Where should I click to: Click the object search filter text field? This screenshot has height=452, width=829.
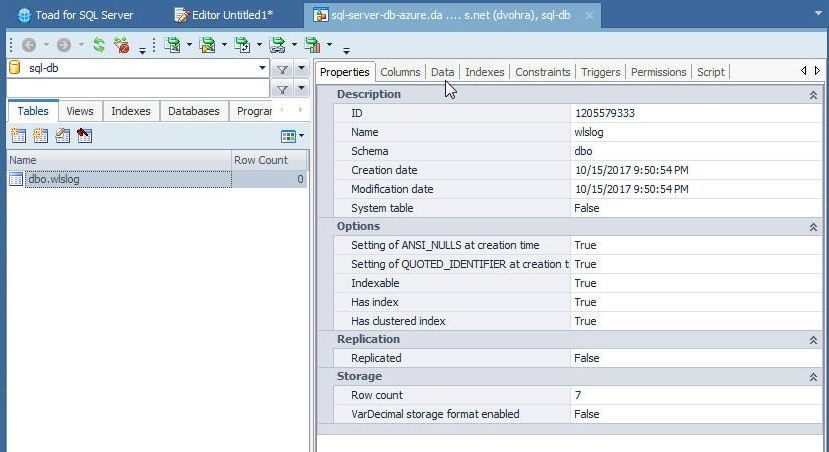(x=138, y=88)
